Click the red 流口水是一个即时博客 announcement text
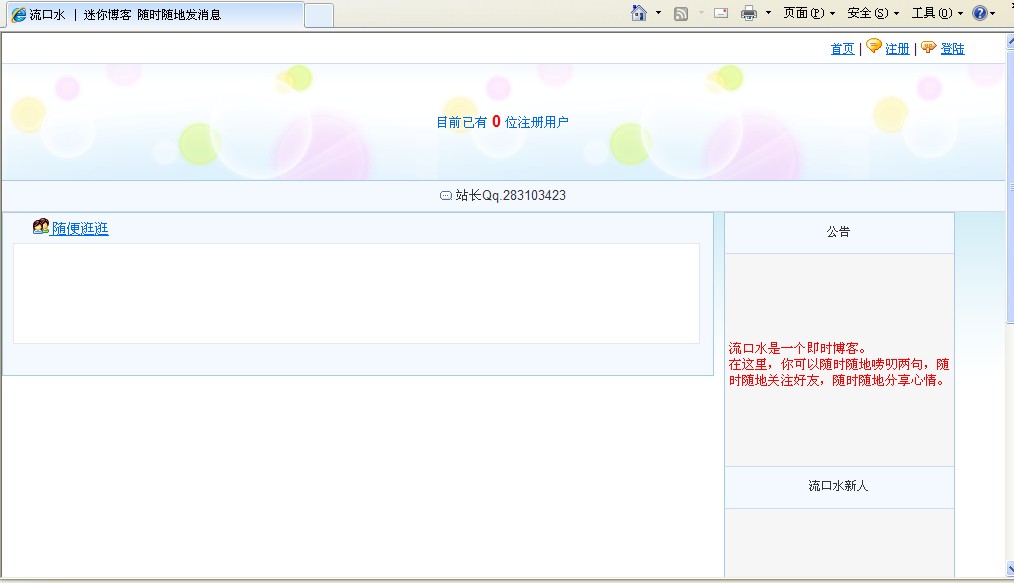1014x583 pixels. pos(839,364)
